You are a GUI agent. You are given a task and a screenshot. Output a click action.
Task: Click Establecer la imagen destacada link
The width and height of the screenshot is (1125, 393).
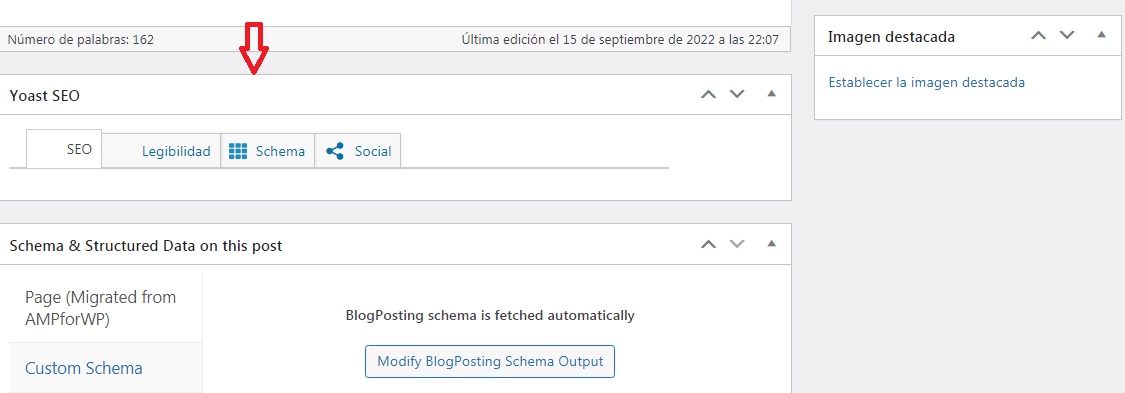(x=926, y=82)
